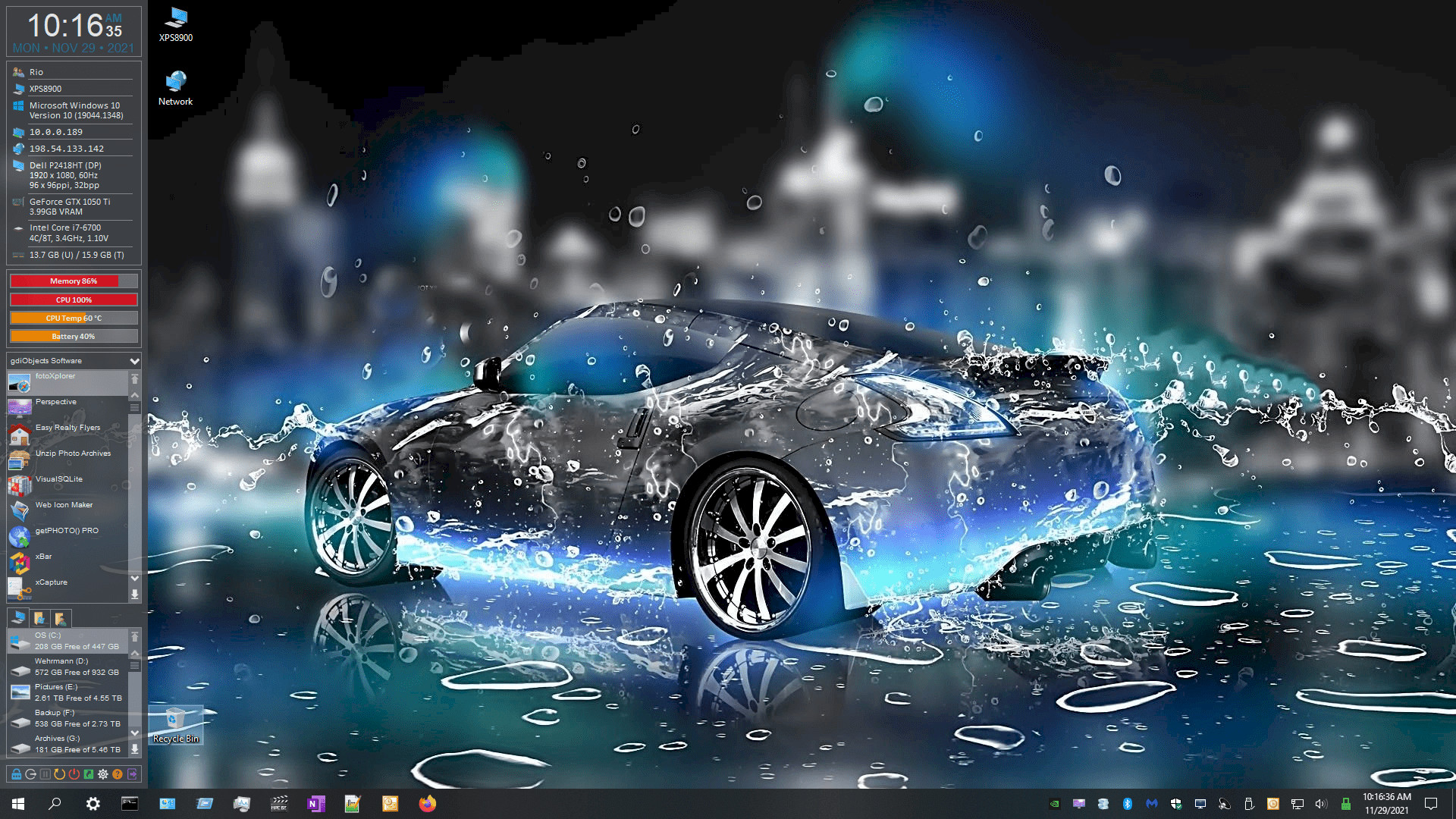Click the red power icon in bottom toolbar
The width and height of the screenshot is (1456, 819).
(74, 774)
